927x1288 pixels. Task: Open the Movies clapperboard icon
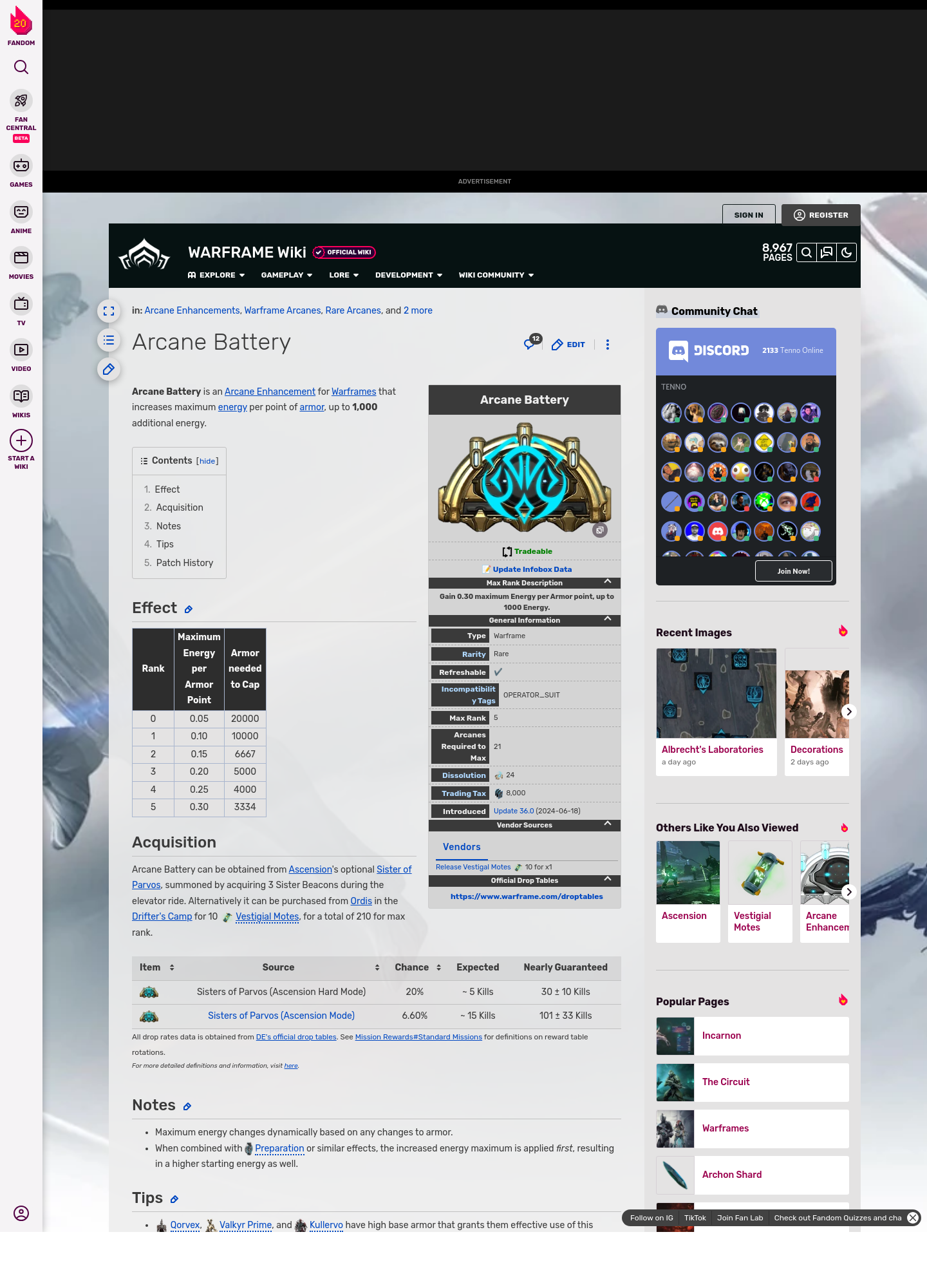(x=21, y=258)
